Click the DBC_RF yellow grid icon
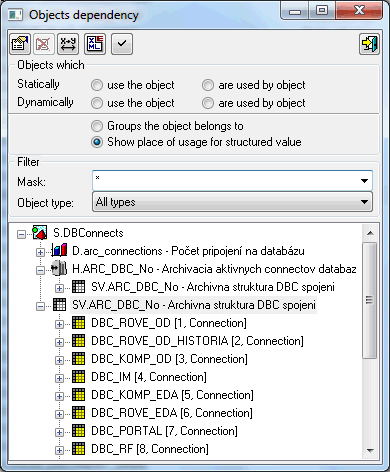Viewport: 390px width, 472px height. 78,449
